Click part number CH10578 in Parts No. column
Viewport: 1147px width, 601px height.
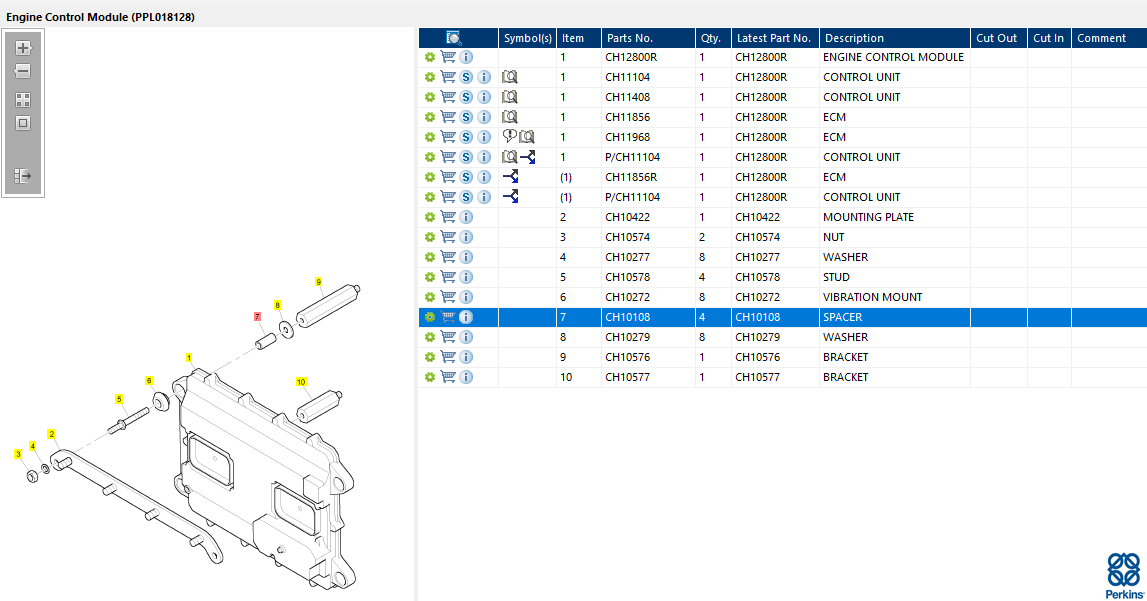[628, 277]
